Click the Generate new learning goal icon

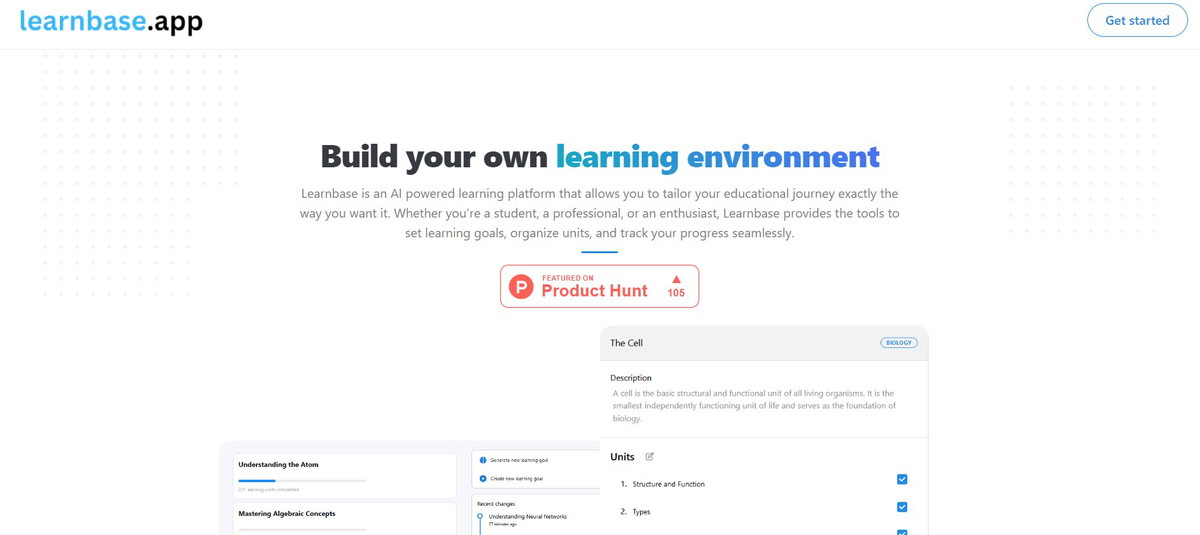[x=483, y=460]
